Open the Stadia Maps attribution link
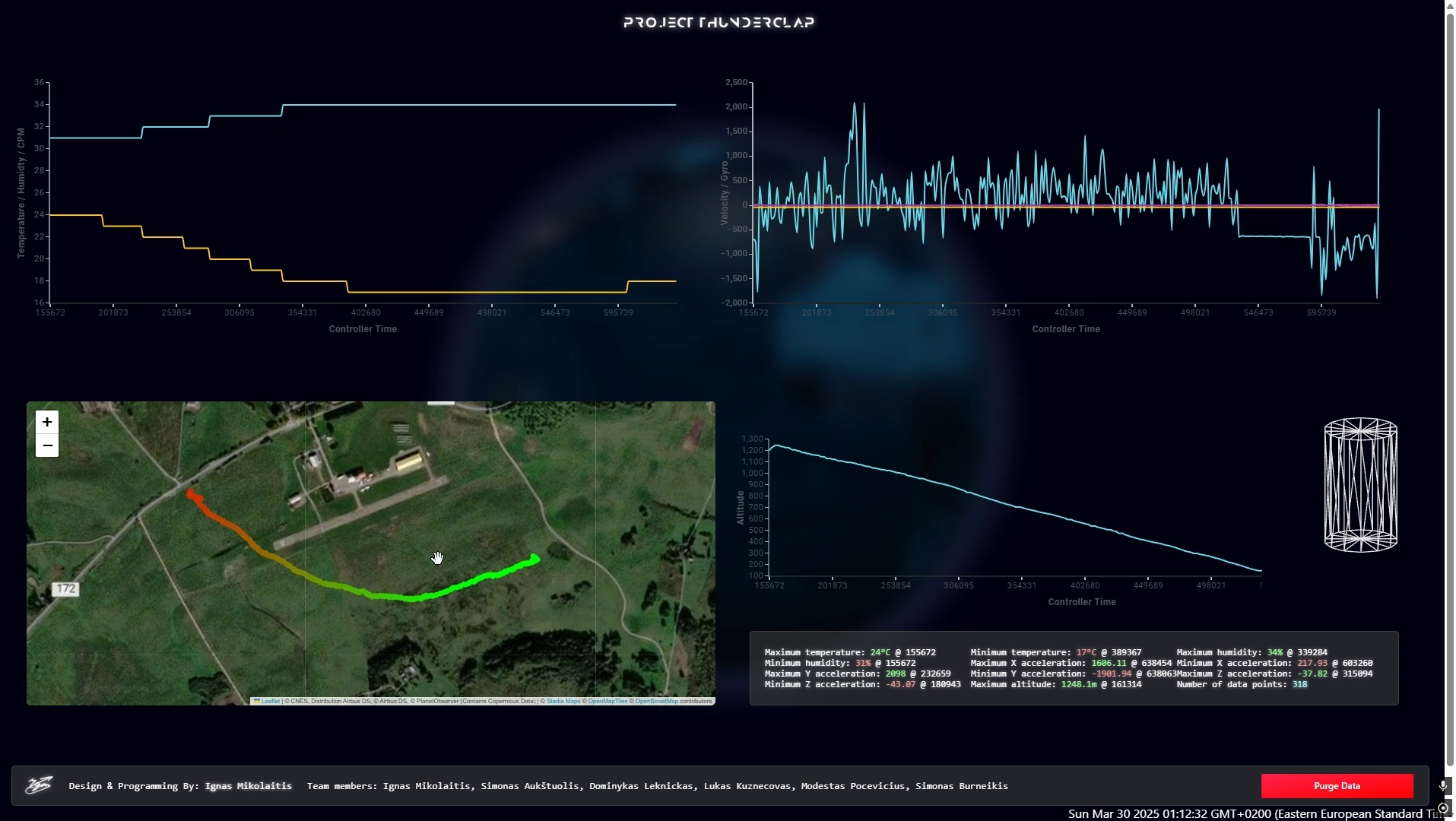The height and width of the screenshot is (821, 1456). pos(563,701)
